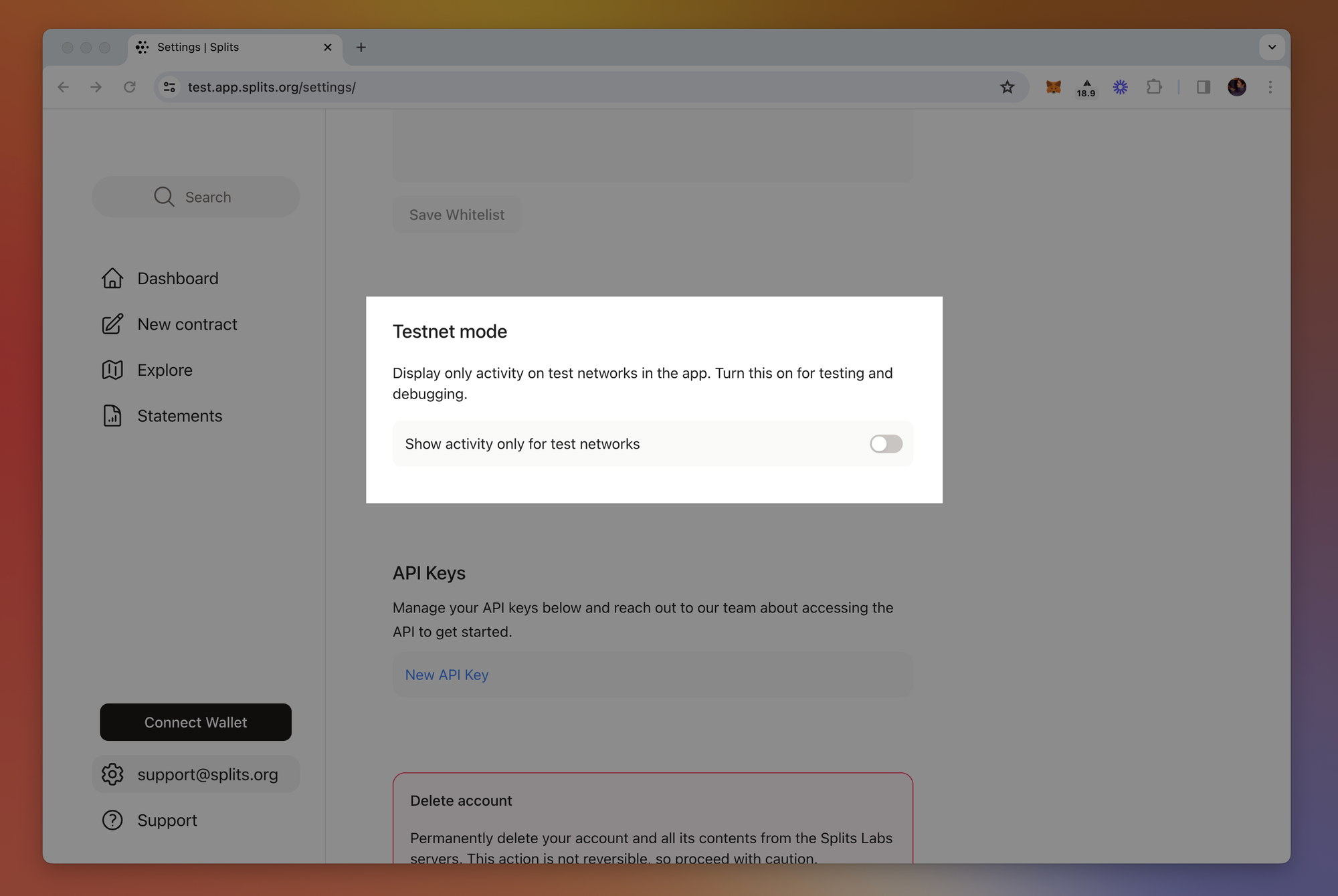Open the Support help icon
Screen dimensions: 1338x896
[112, 820]
